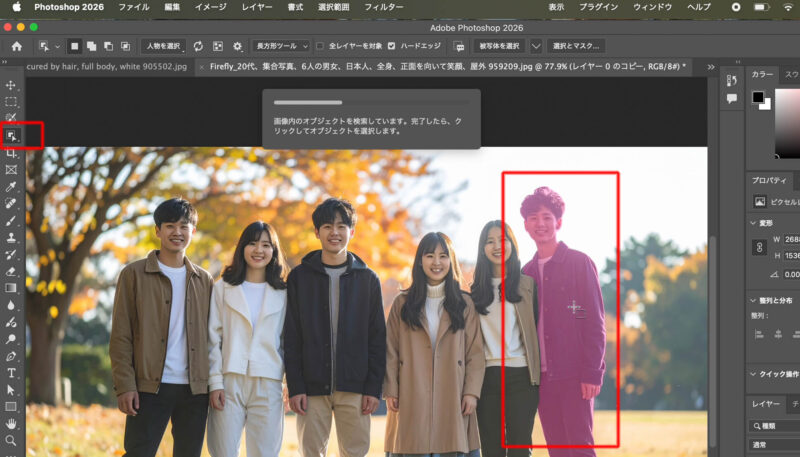Open the フィルター menu
The height and width of the screenshot is (457, 800).
(x=384, y=7)
